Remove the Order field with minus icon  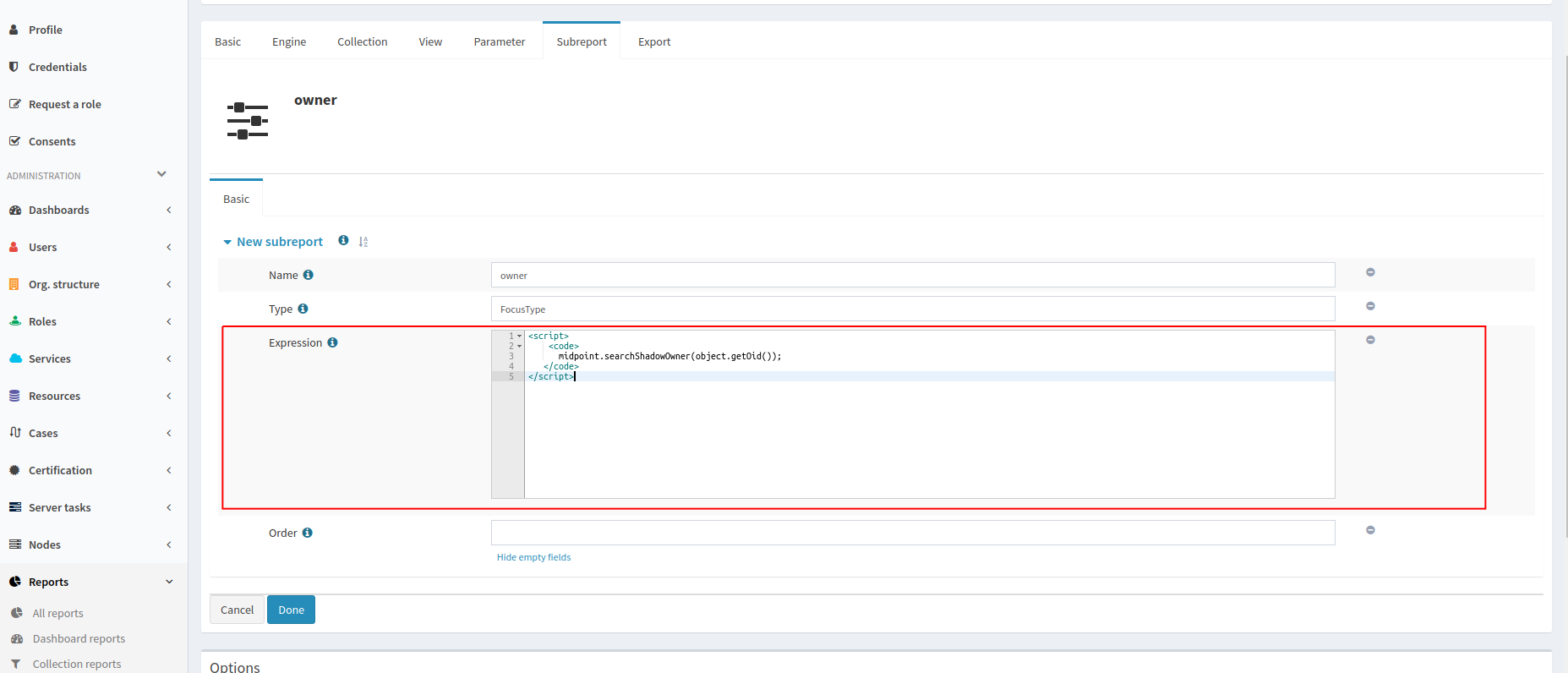(1370, 530)
